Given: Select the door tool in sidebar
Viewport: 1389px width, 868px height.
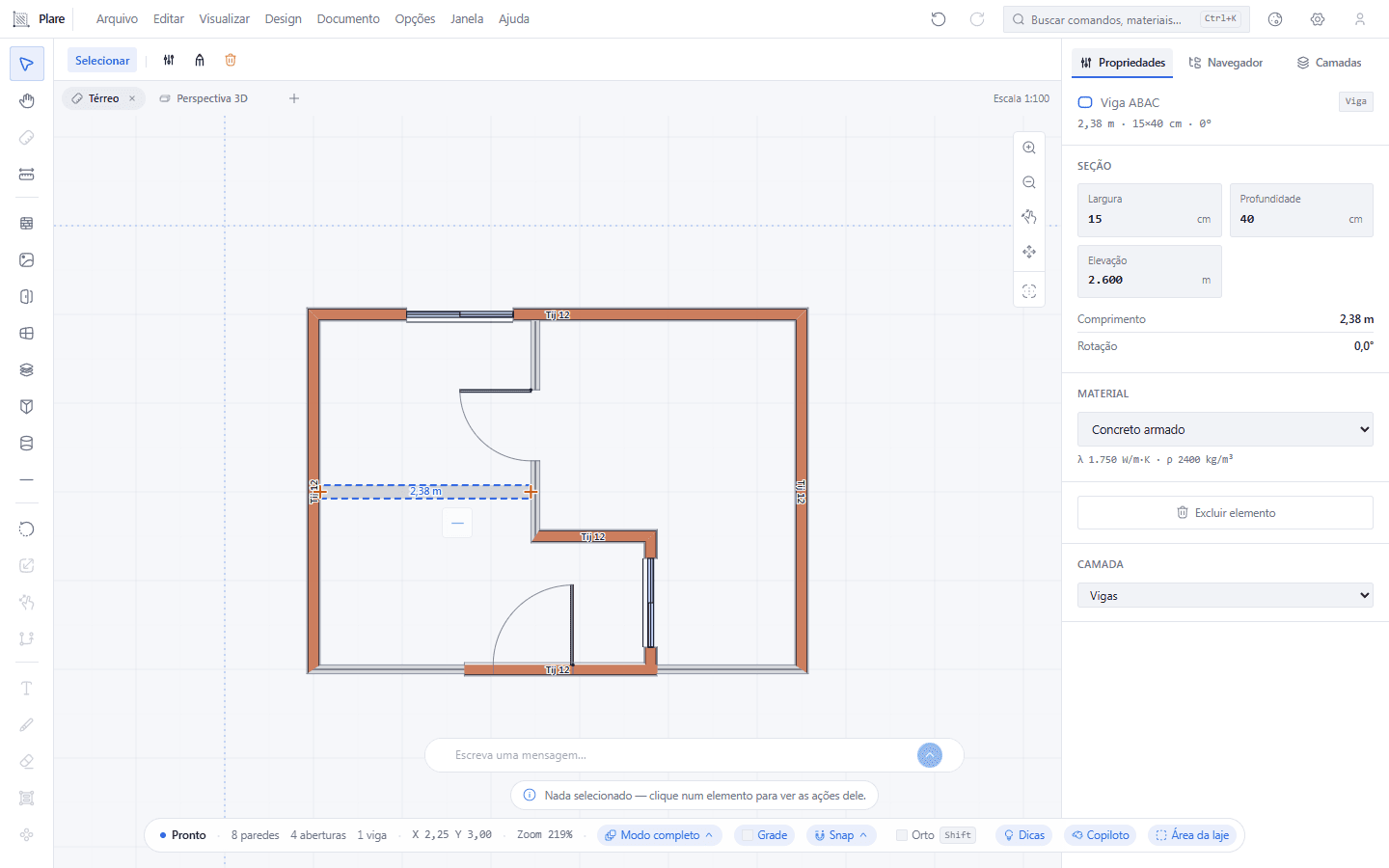Looking at the screenshot, I should point(27,296).
